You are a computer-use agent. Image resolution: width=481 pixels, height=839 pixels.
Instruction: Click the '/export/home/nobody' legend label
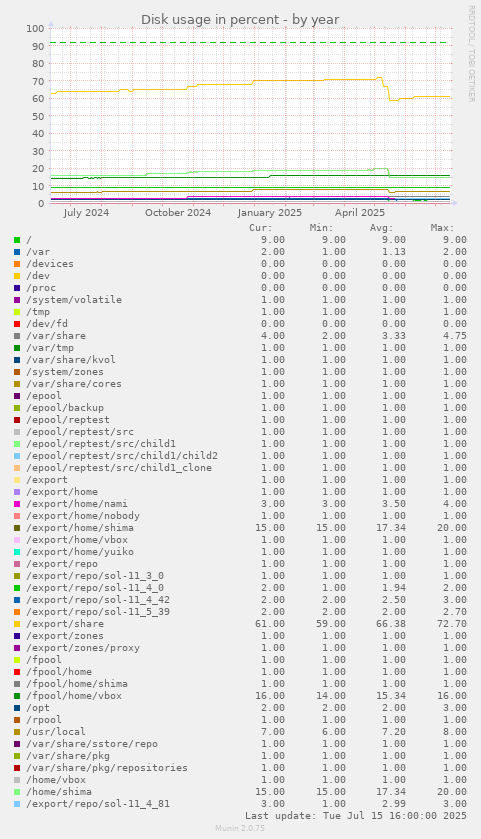[83, 516]
